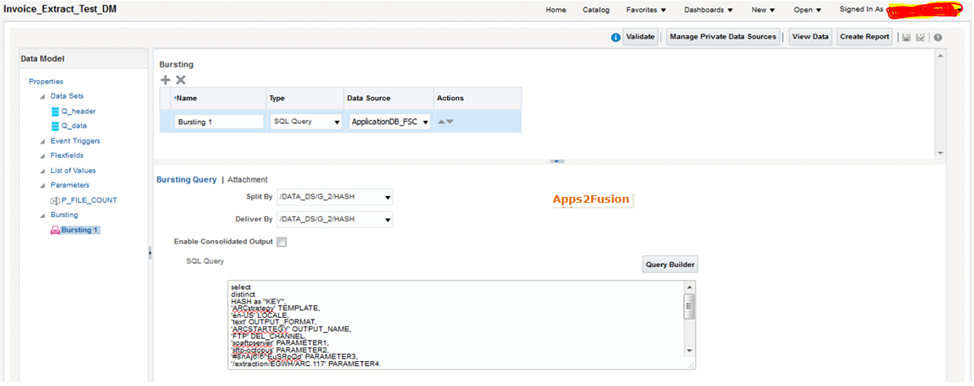
Task: Click the green plus add bursting icon
Action: [x=165, y=80]
